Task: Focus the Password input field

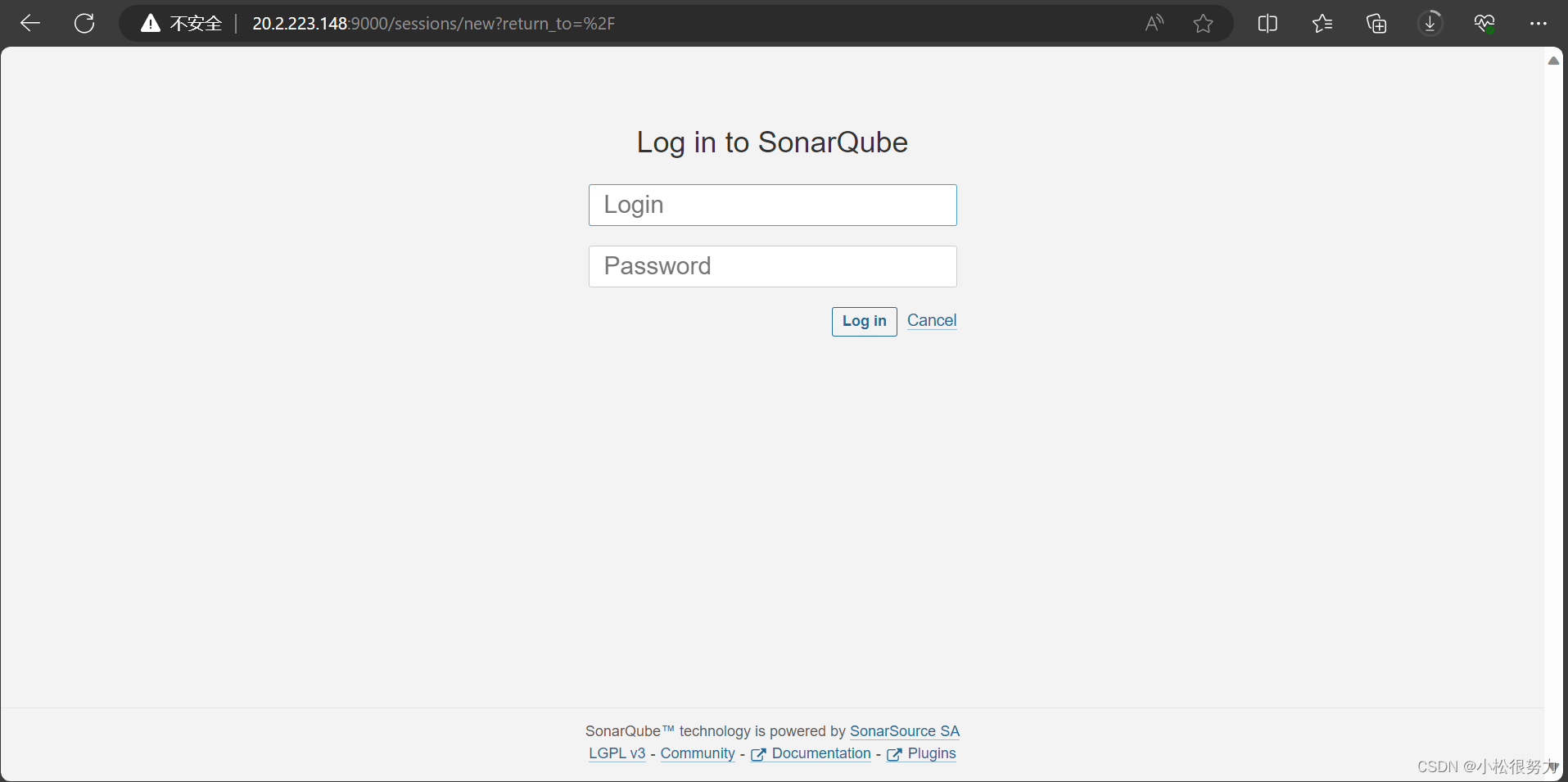Action: (x=772, y=266)
